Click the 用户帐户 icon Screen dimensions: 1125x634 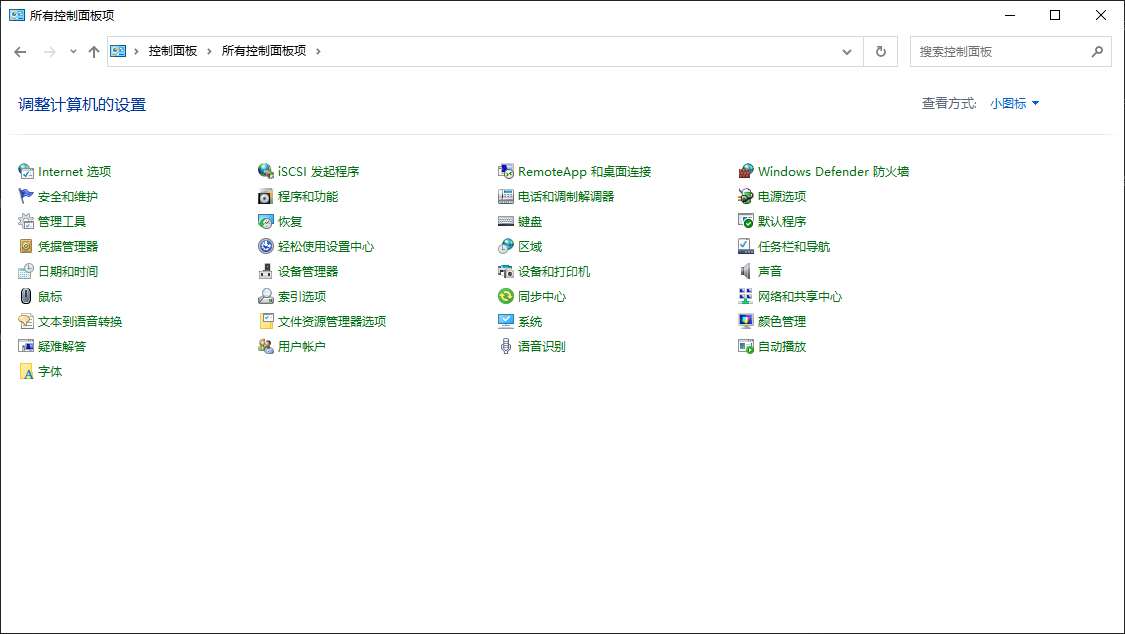pos(266,347)
